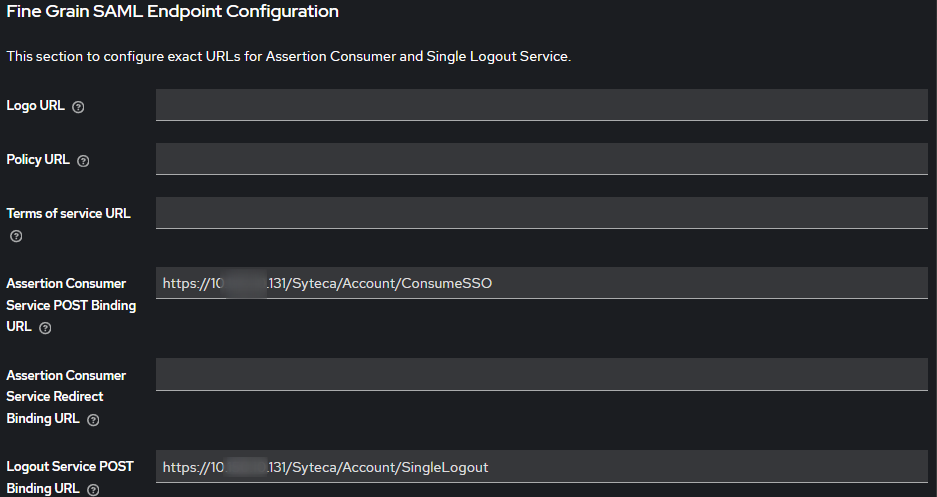
Task: Click help icon next to Logout Service POST Binding URL
Action: (93, 490)
